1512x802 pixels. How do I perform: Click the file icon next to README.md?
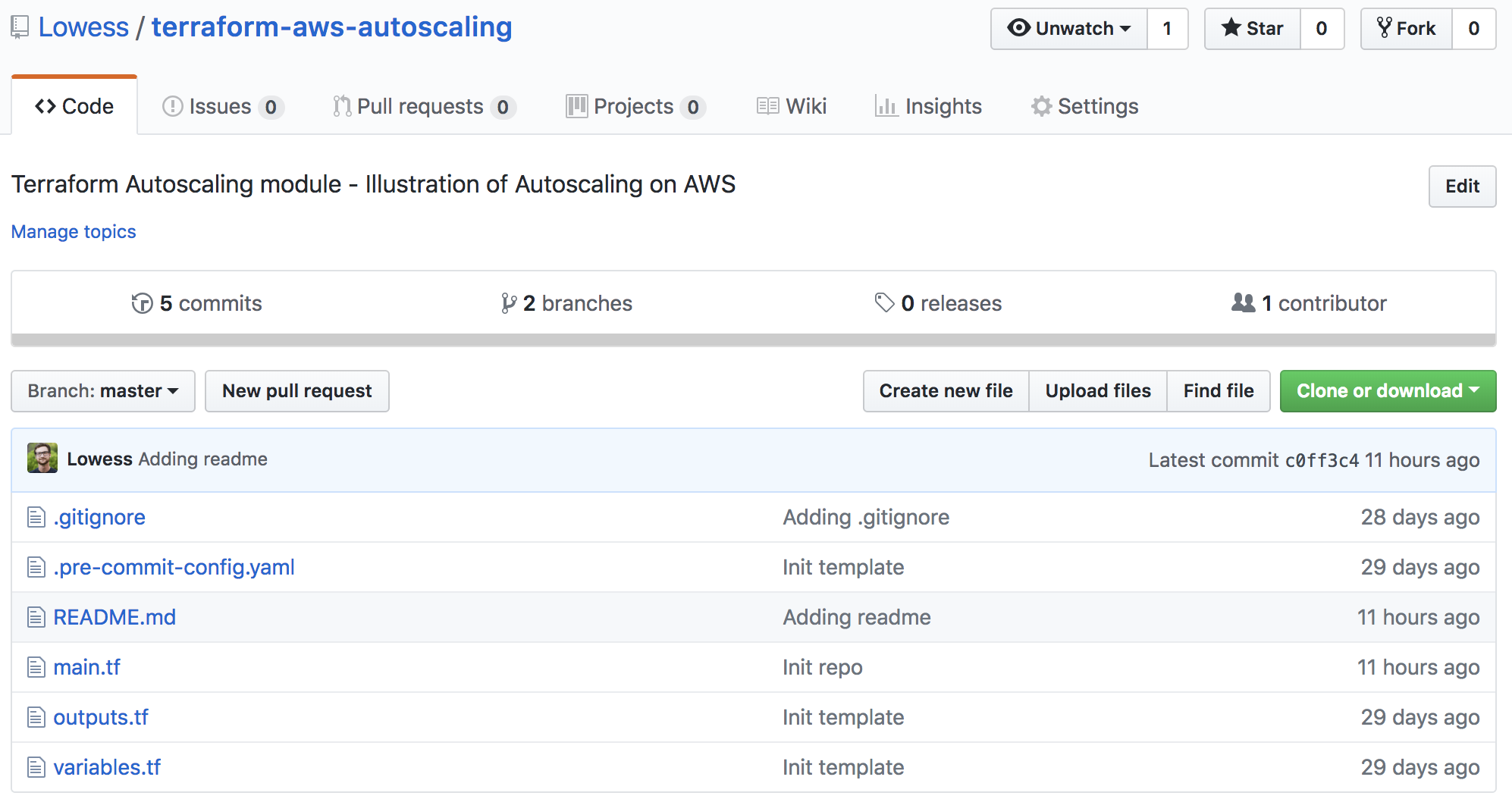36,617
